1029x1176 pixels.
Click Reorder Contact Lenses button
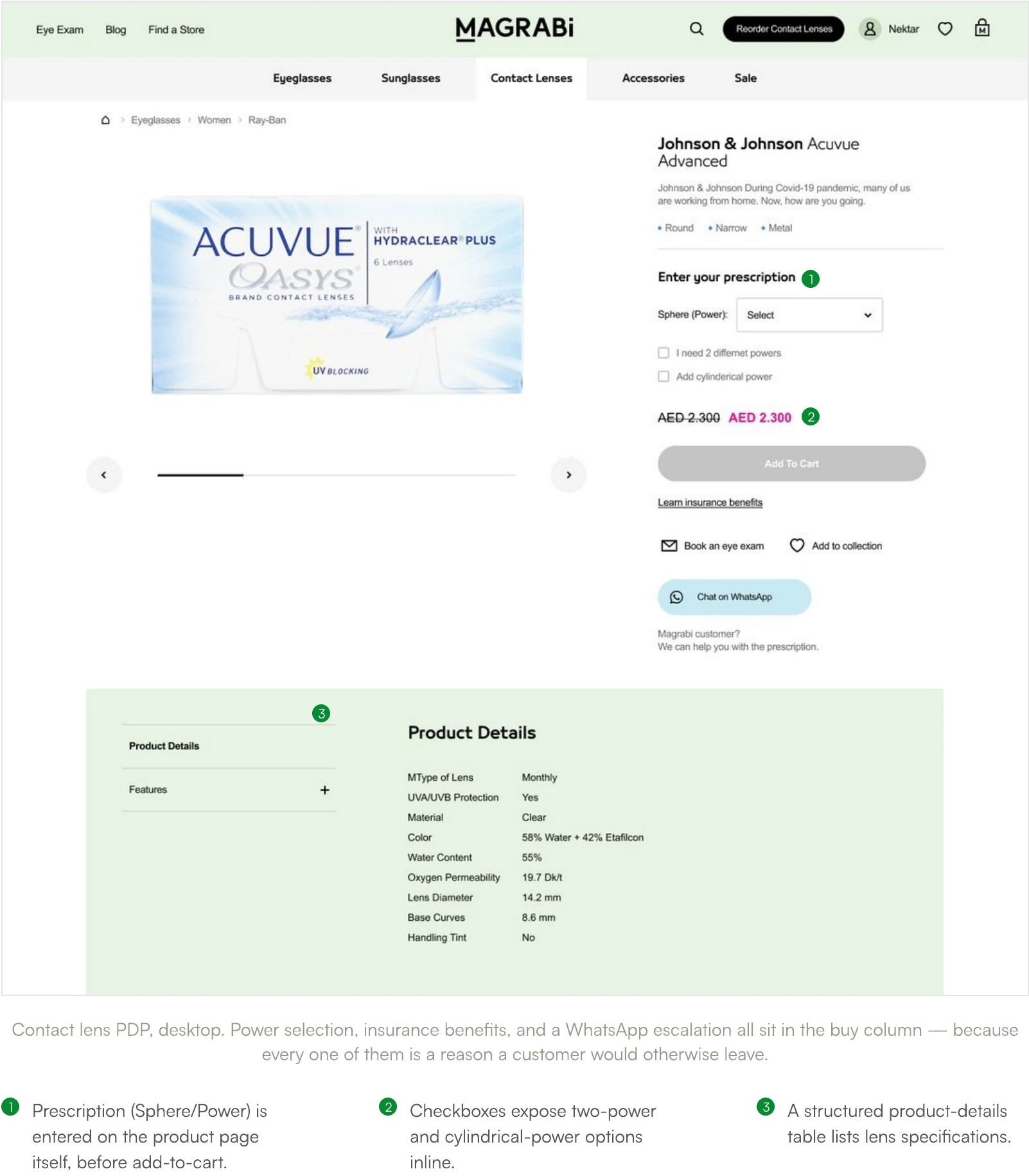(x=784, y=29)
